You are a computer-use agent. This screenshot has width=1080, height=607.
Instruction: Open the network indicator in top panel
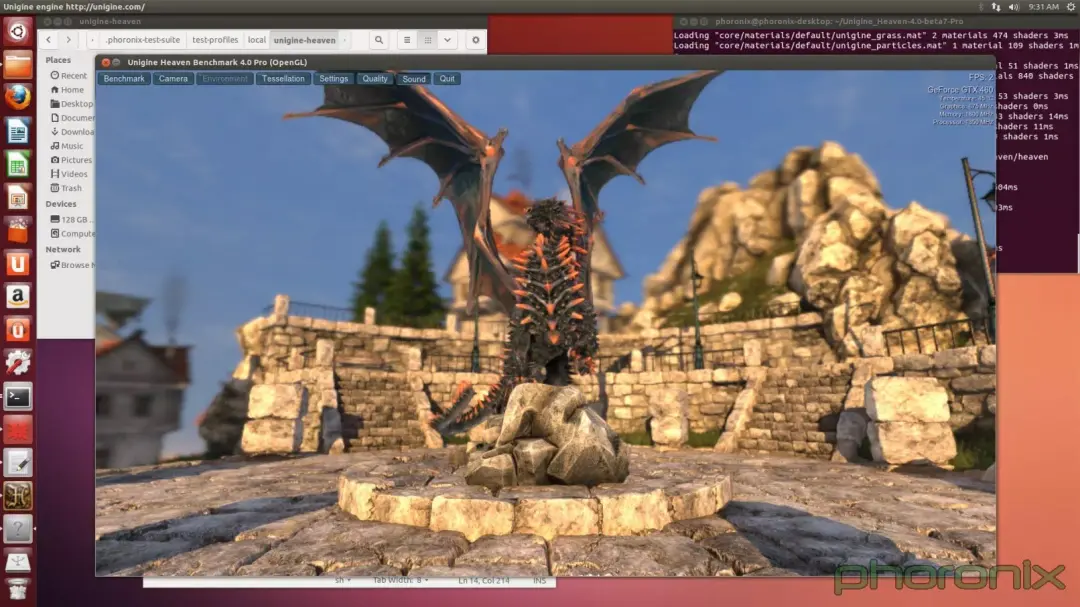(996, 7)
